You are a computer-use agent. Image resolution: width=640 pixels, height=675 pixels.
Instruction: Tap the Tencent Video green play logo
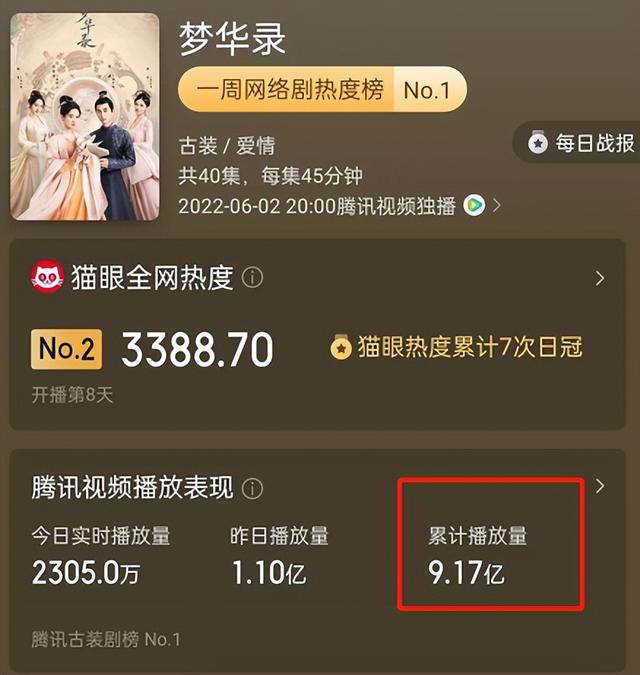pyautogui.click(x=474, y=205)
